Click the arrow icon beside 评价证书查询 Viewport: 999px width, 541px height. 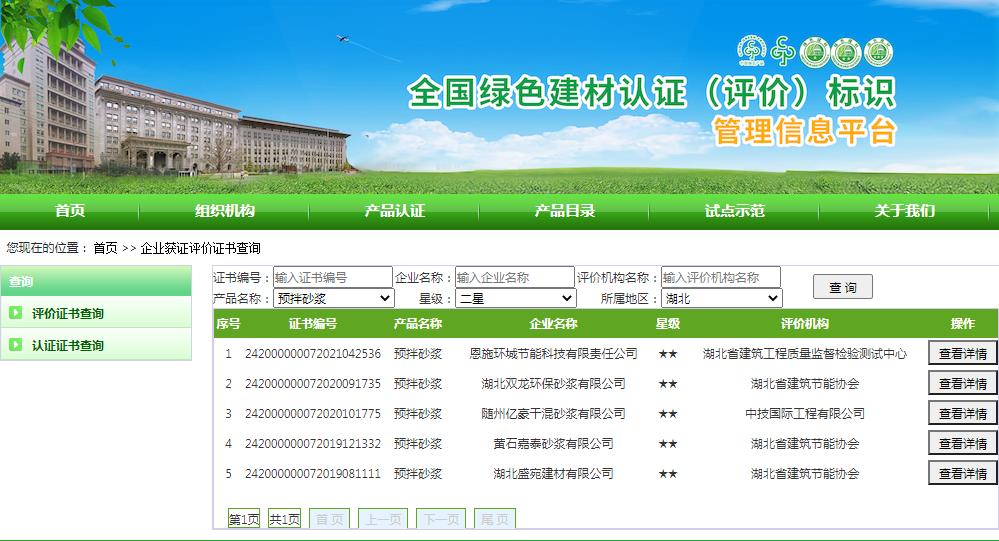(16, 313)
